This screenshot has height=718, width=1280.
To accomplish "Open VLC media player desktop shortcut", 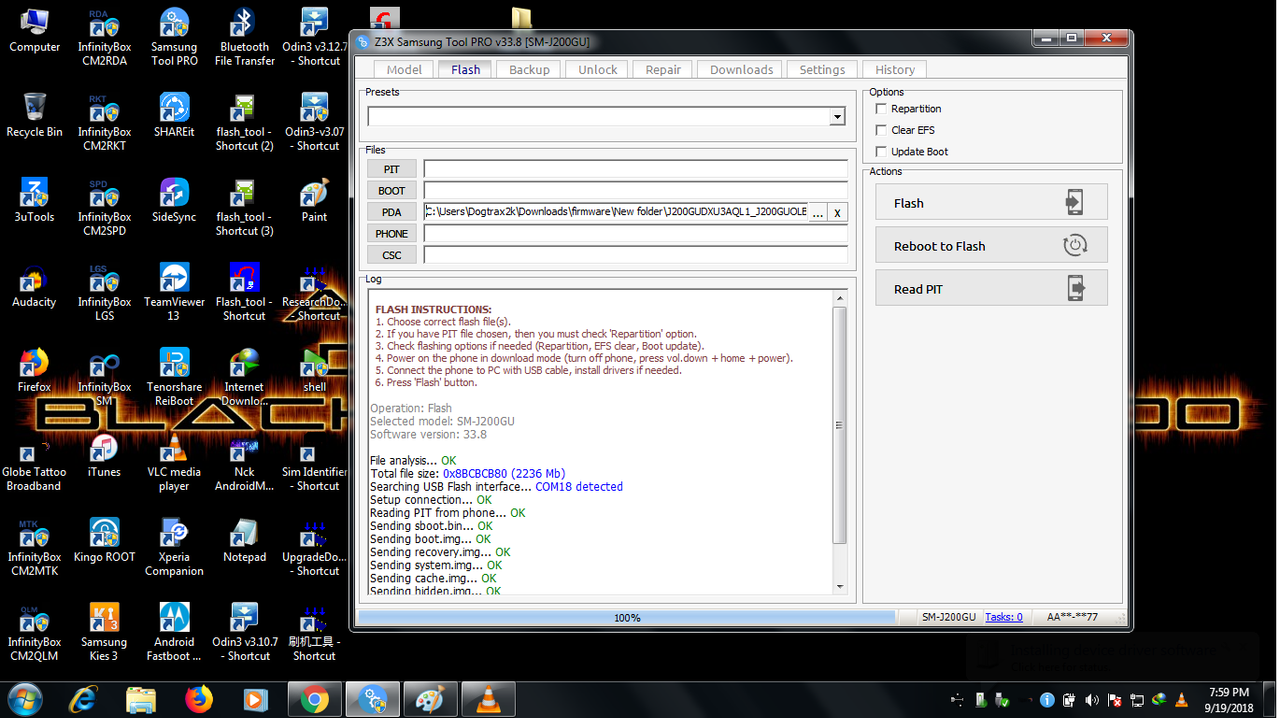I will 174,462.
